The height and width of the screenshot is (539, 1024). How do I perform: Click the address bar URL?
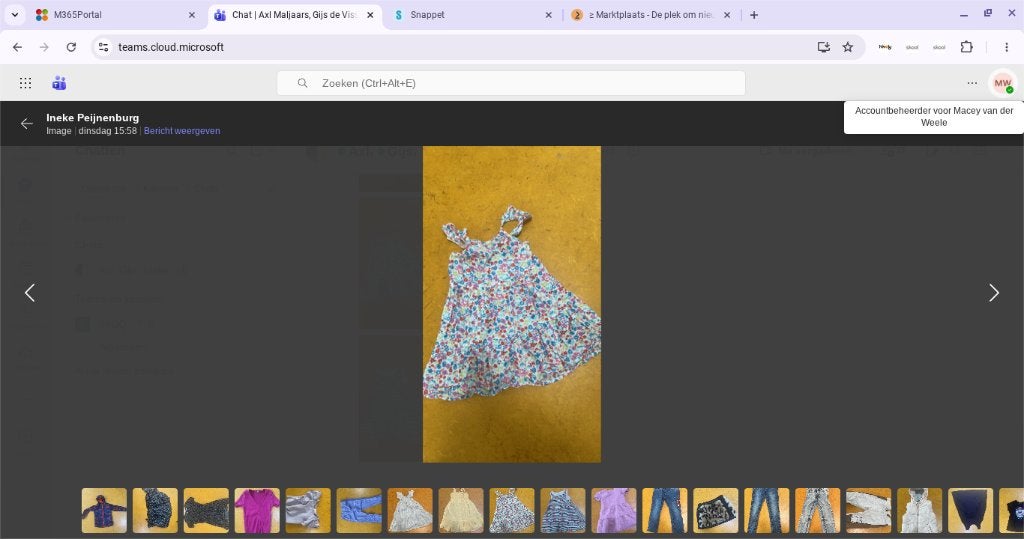tap(171, 47)
